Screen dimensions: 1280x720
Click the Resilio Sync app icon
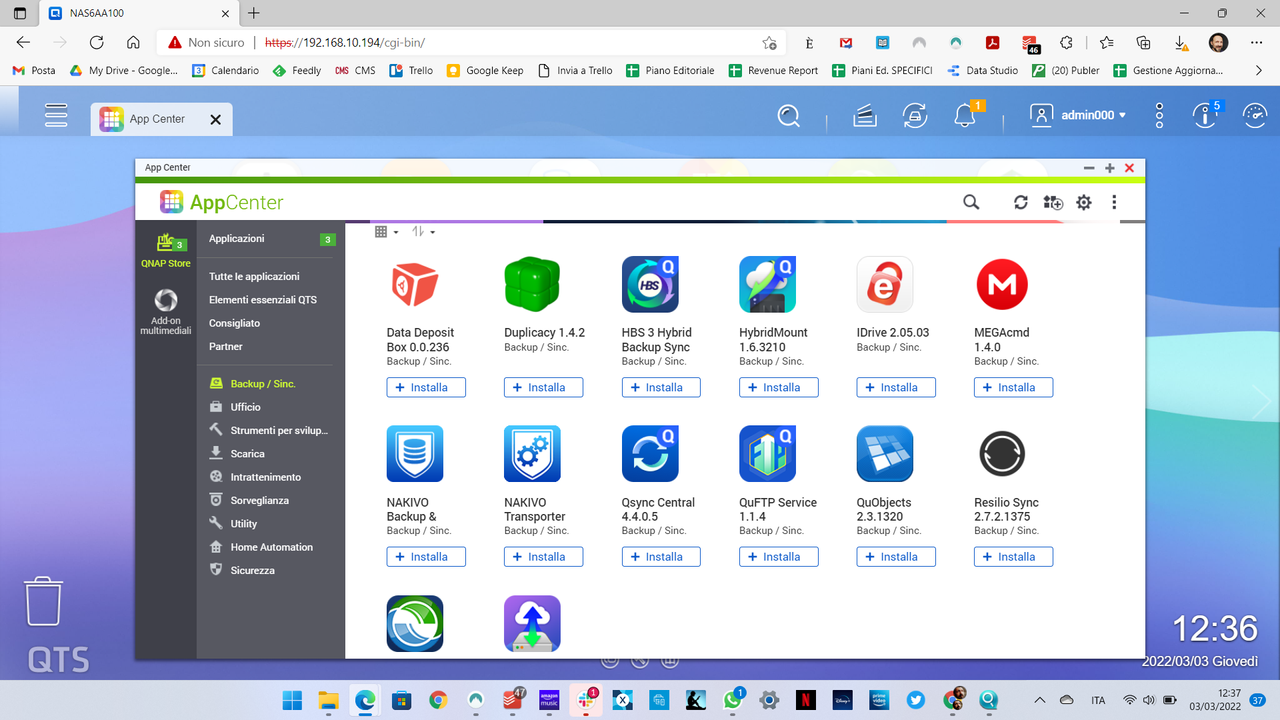1002,454
